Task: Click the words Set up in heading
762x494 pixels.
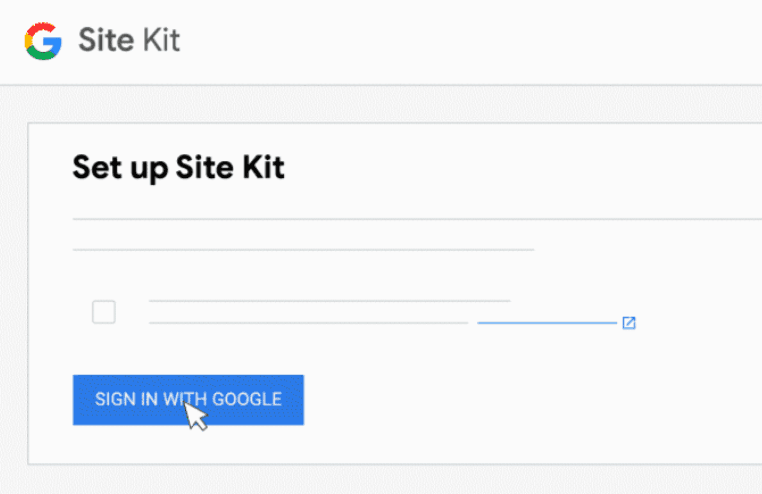Action: click(x=121, y=169)
